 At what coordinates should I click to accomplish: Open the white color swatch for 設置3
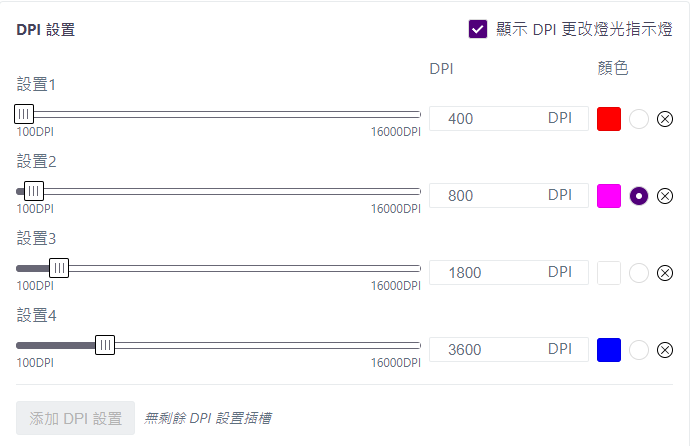(x=609, y=273)
